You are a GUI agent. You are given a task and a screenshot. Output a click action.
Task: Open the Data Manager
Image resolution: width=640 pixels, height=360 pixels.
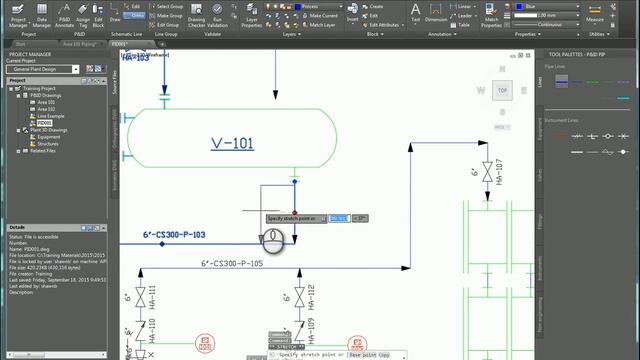pyautogui.click(x=42, y=16)
